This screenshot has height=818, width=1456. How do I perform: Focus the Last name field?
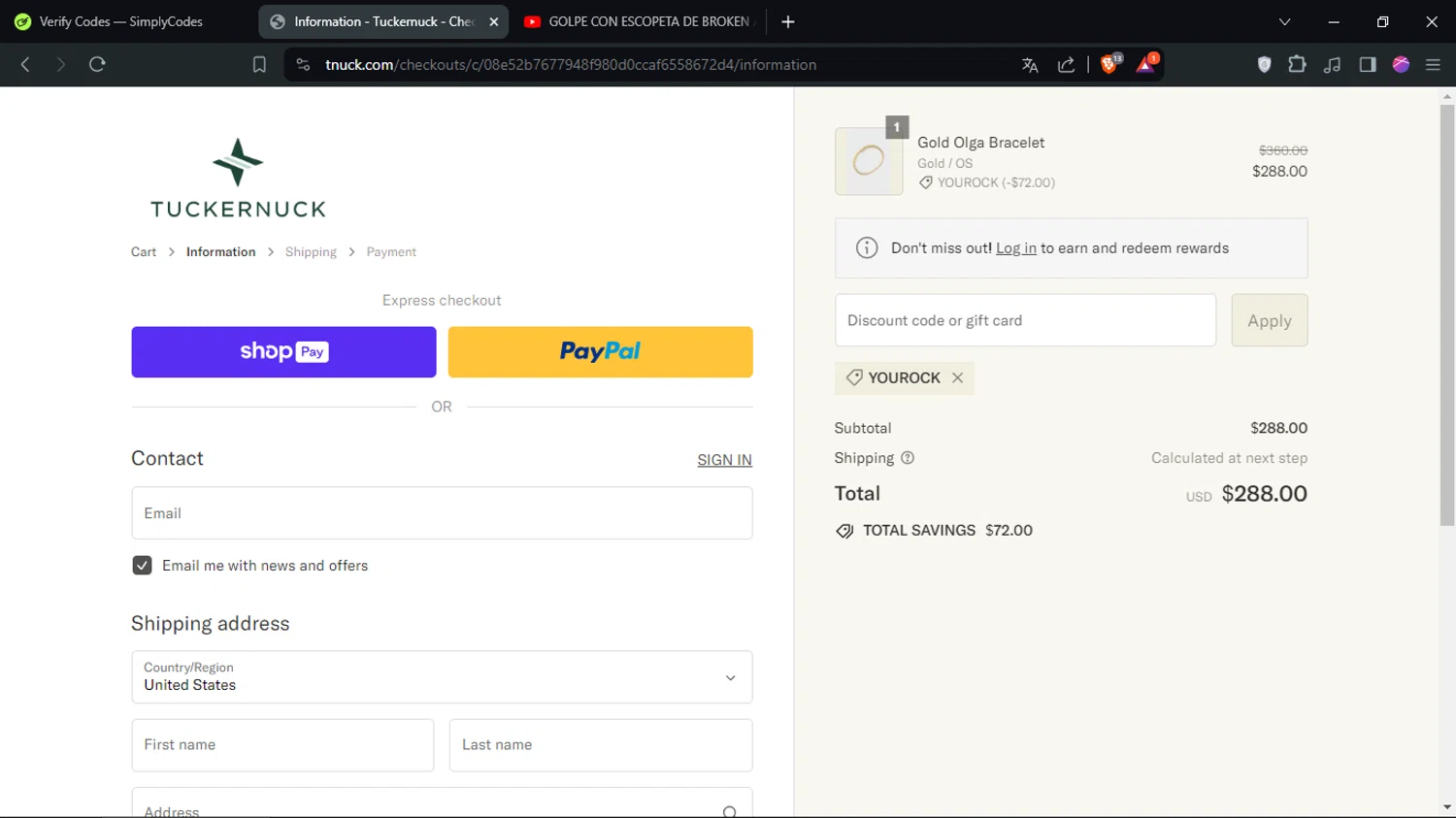click(x=601, y=745)
